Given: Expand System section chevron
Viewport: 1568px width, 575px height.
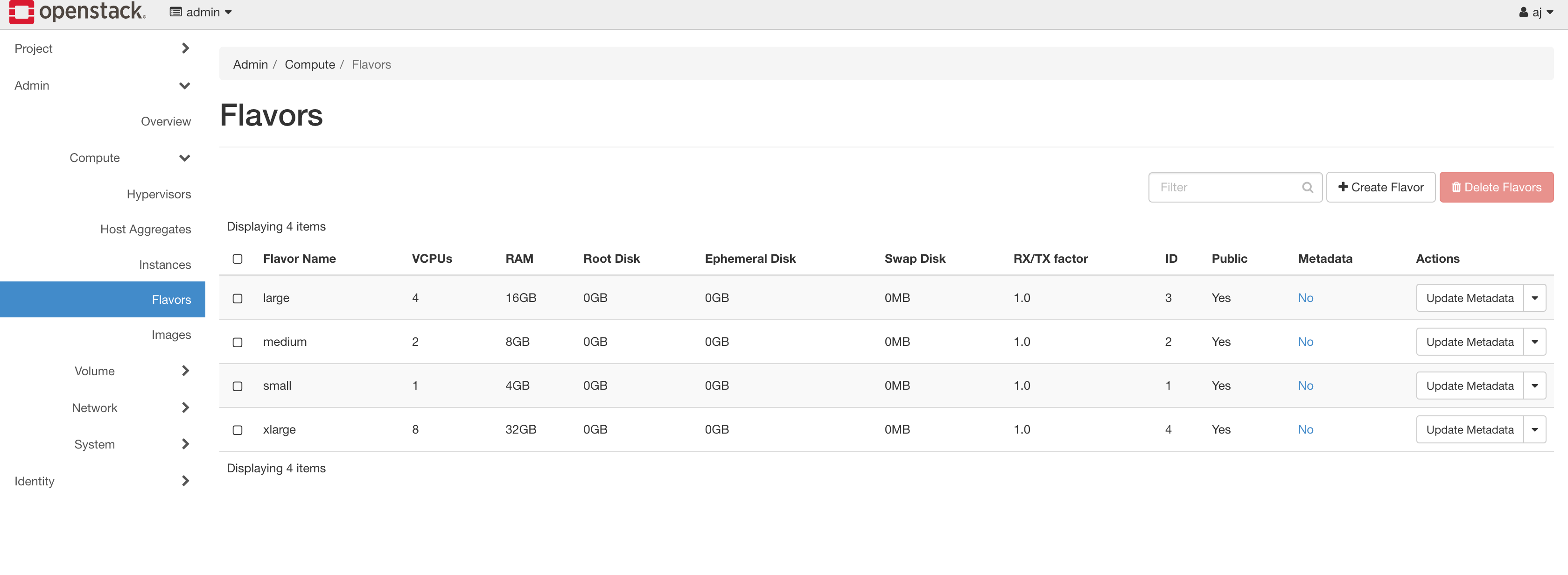Looking at the screenshot, I should tap(185, 444).
